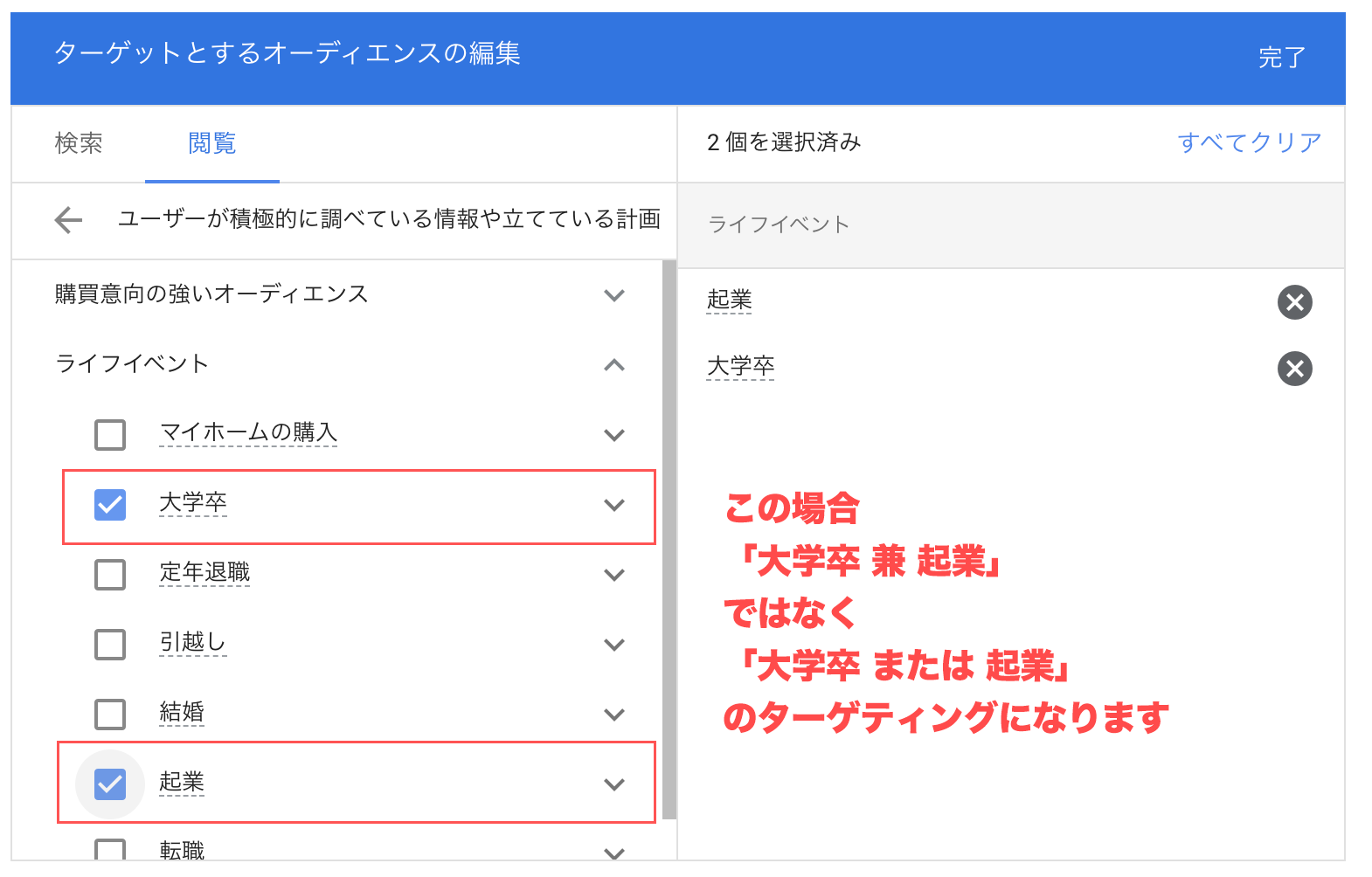Select the 閲覧 tab
This screenshot has width=1372, height=877.
click(x=212, y=143)
